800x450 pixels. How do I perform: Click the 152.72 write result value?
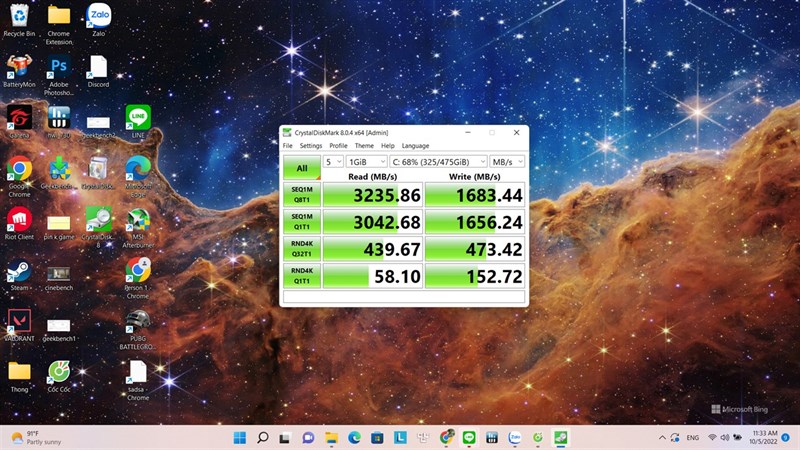click(475, 276)
